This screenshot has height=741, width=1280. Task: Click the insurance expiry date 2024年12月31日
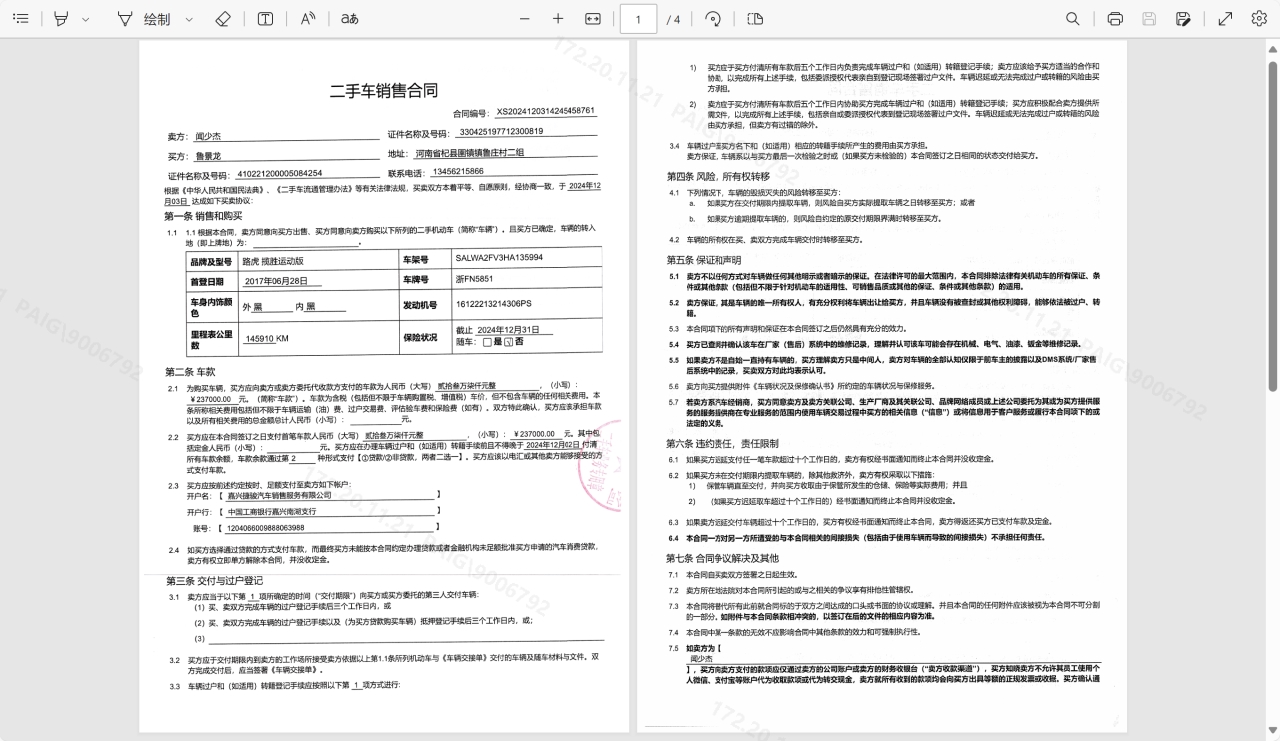click(509, 330)
